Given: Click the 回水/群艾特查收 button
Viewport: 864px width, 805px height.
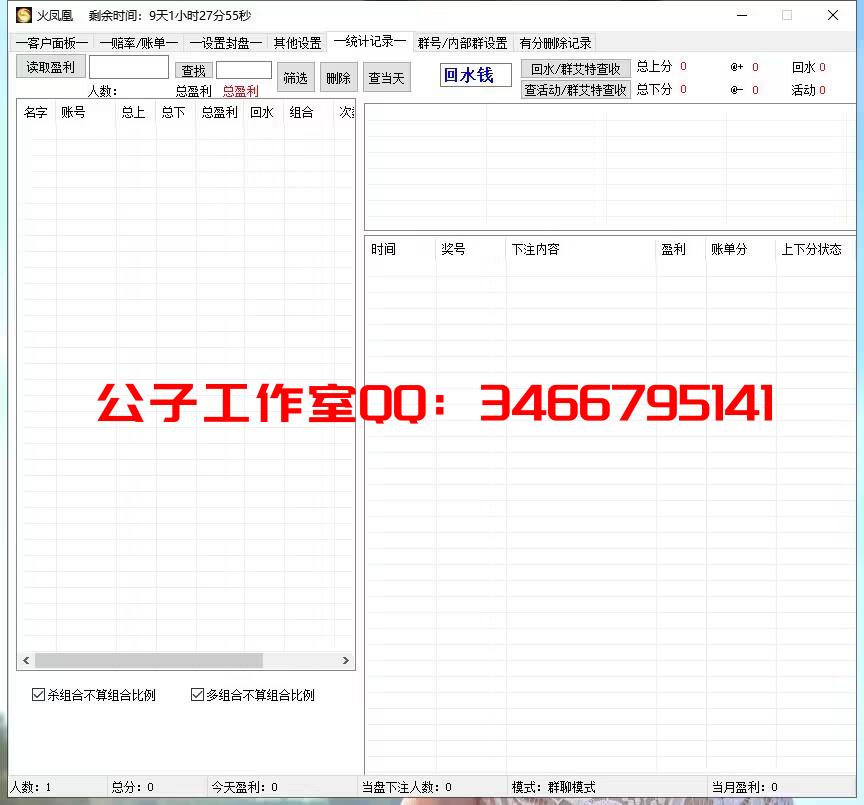Looking at the screenshot, I should [x=576, y=69].
